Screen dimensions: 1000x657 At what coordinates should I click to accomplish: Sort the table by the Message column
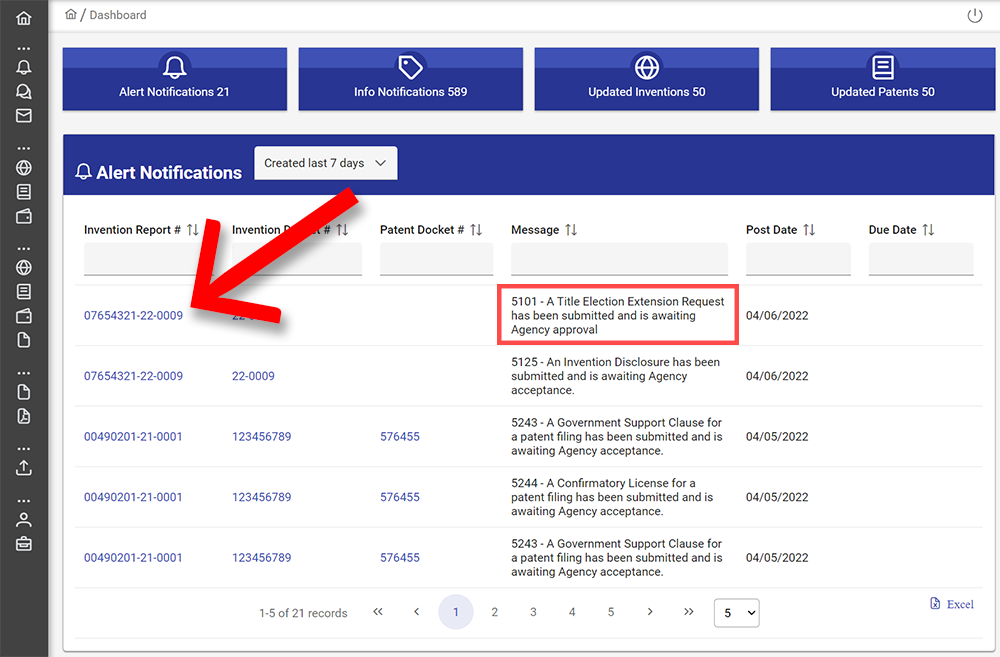pos(571,230)
